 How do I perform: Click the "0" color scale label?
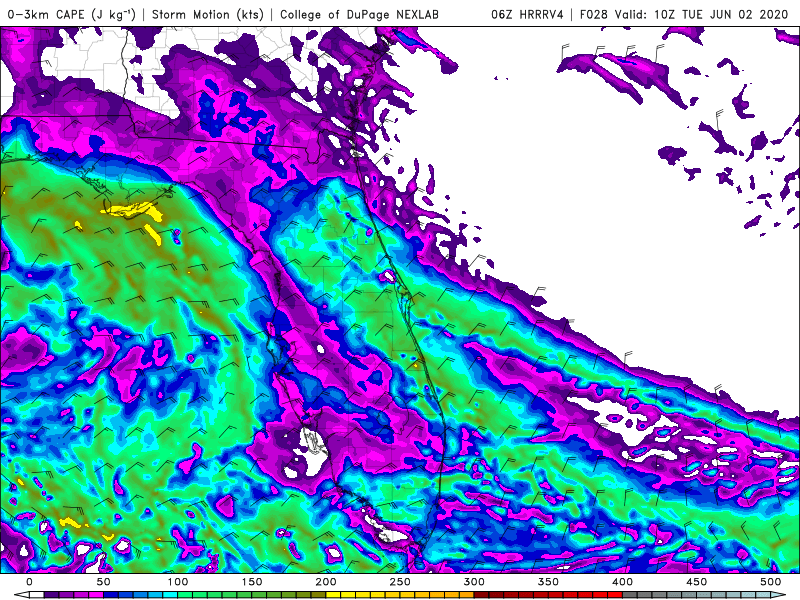pyautogui.click(x=29, y=582)
